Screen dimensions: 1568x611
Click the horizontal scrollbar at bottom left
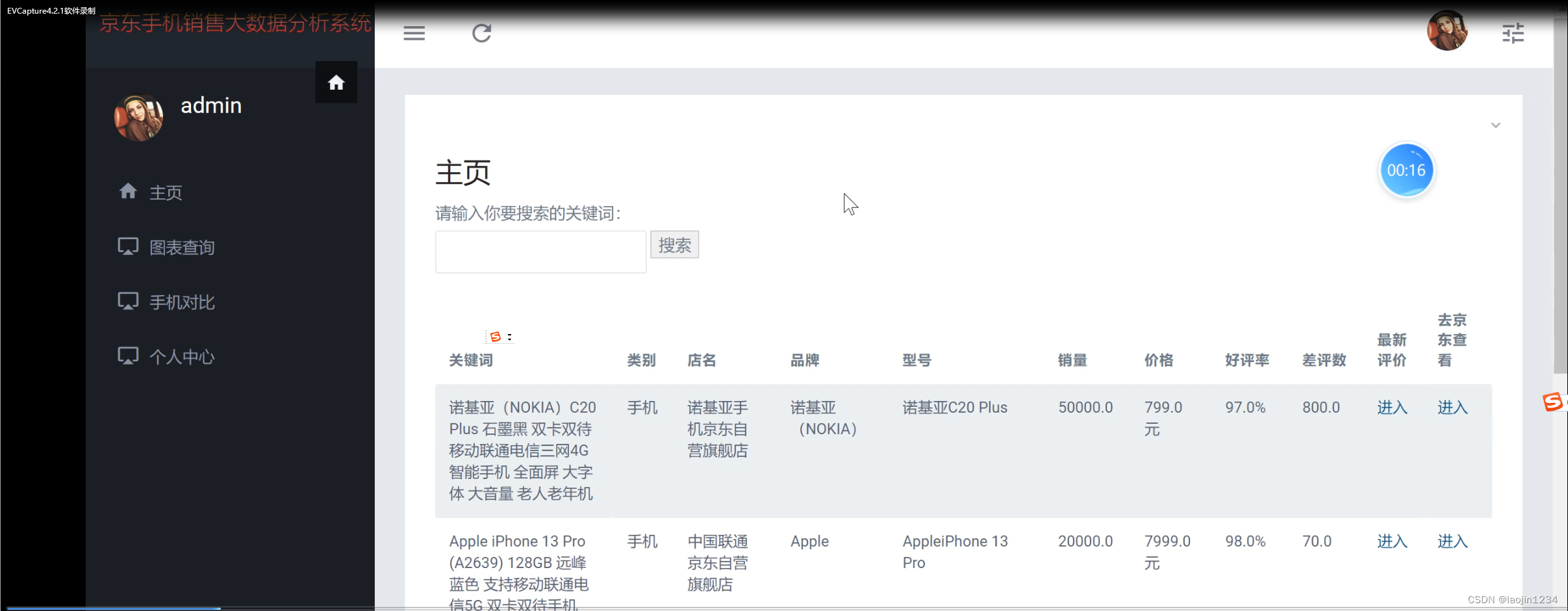coord(114,608)
